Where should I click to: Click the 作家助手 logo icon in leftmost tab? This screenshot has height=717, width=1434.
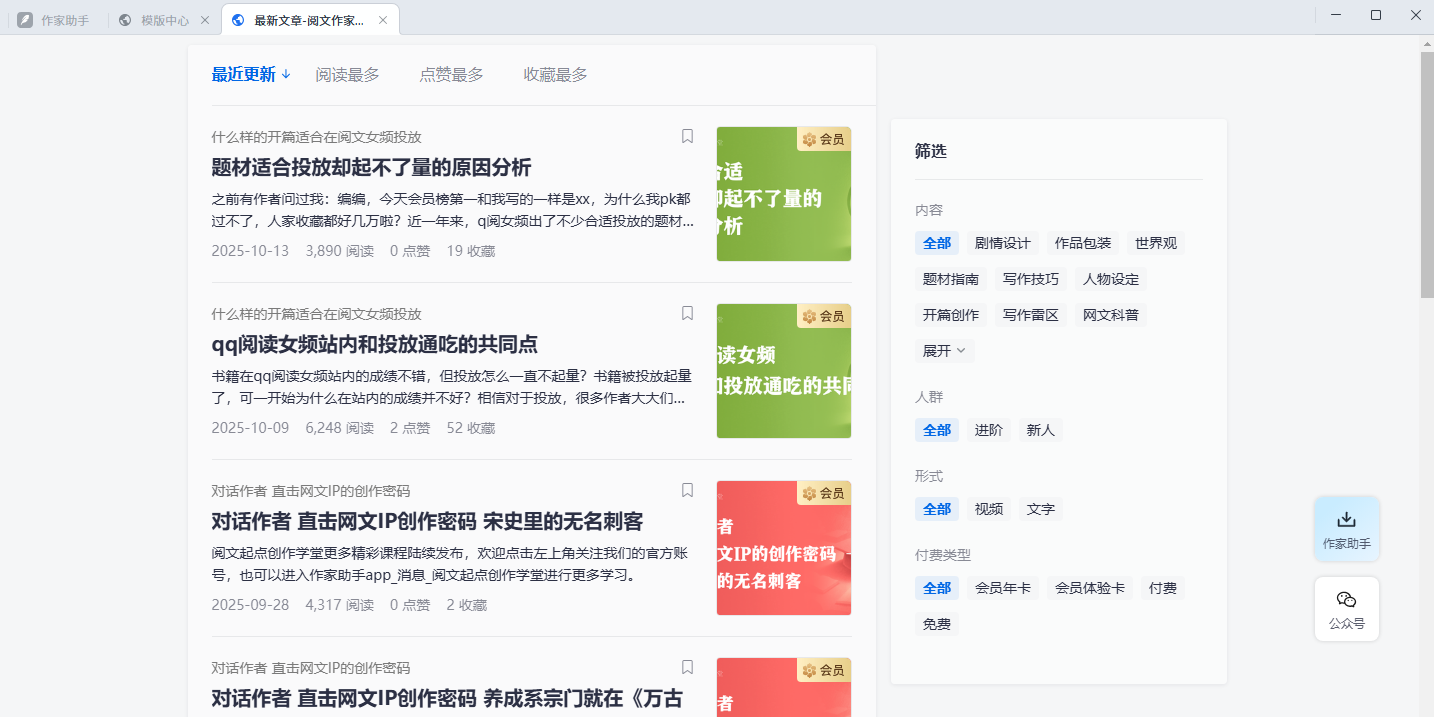click(x=25, y=17)
